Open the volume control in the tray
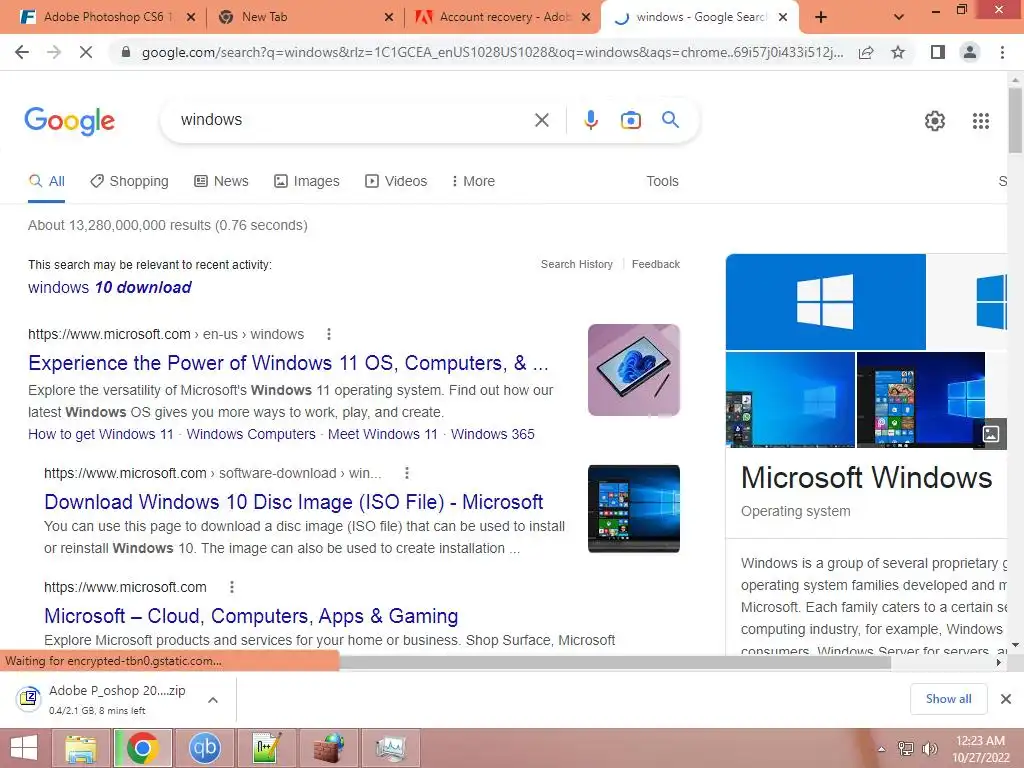Image resolution: width=1024 pixels, height=768 pixels. (929, 749)
